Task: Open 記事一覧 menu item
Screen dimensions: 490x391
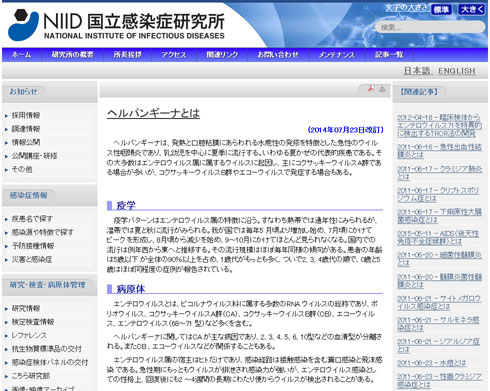Action: pos(389,55)
